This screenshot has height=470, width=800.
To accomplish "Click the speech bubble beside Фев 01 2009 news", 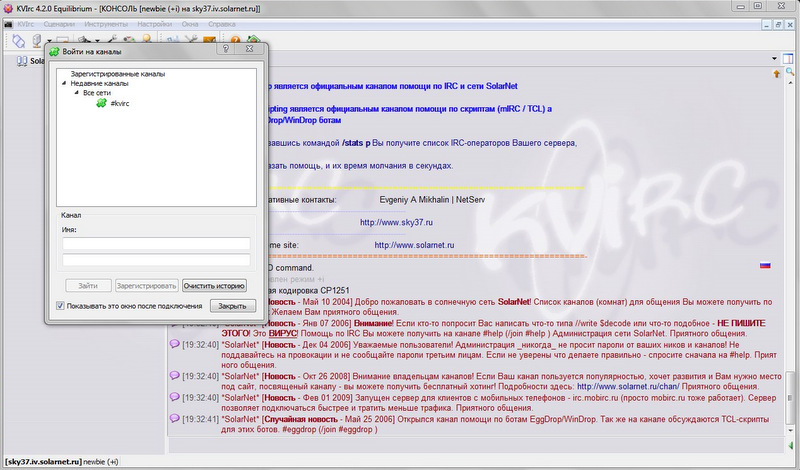I will [174, 397].
